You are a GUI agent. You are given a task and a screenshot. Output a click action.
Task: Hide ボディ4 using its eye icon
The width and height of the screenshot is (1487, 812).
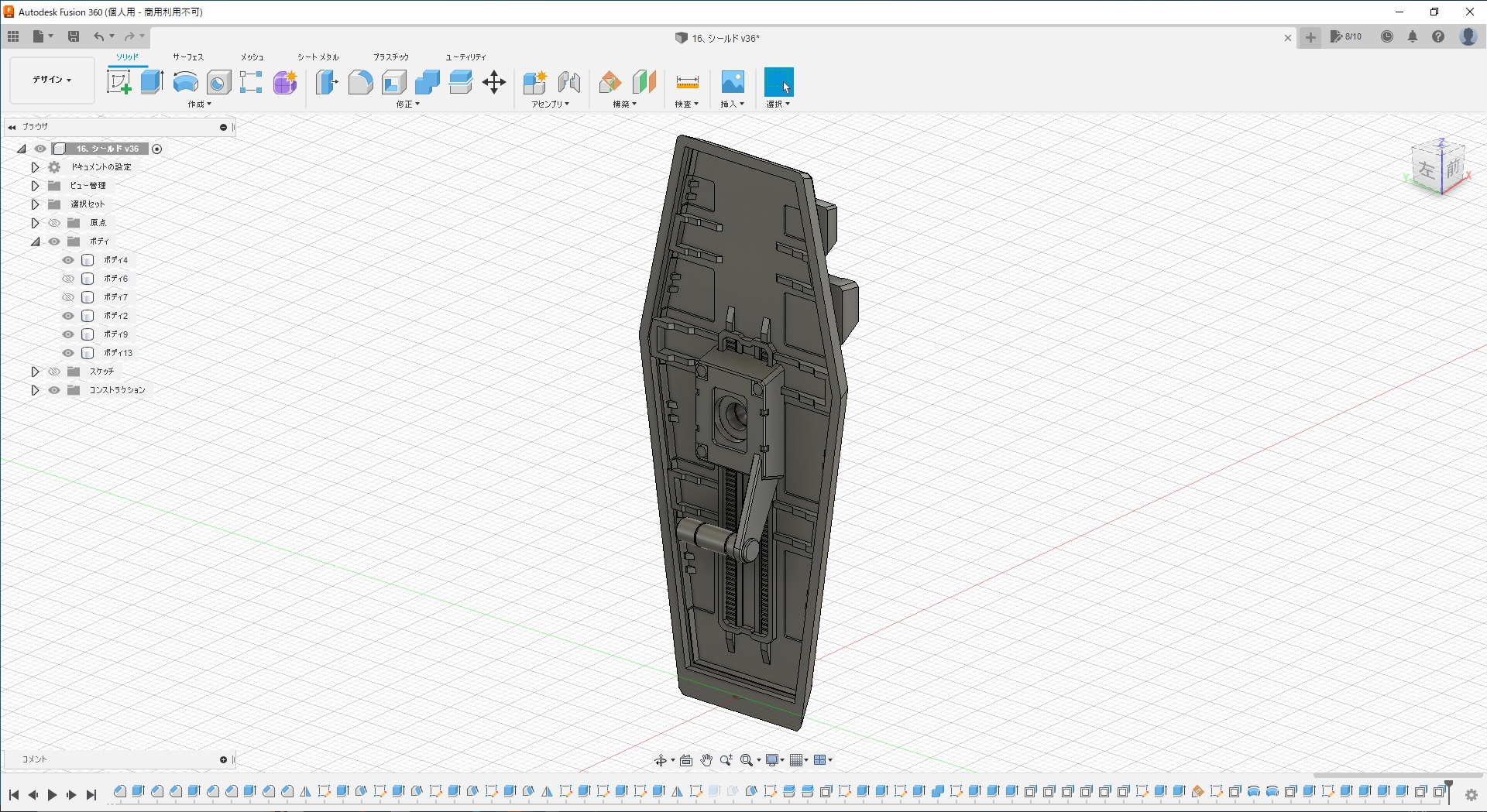click(68, 260)
